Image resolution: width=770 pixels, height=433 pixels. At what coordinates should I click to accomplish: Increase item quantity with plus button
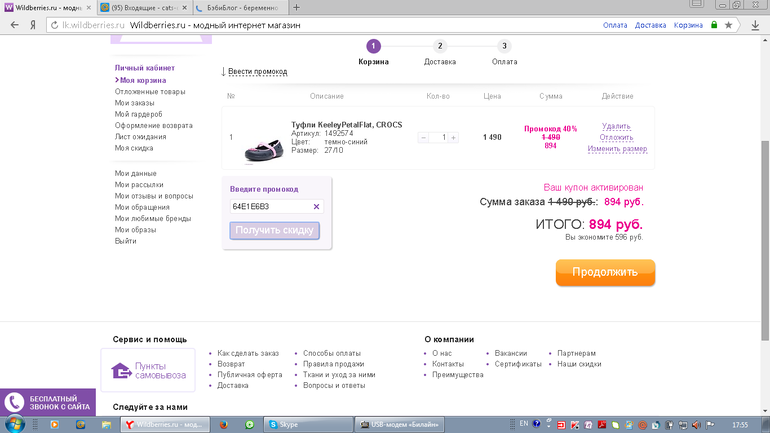(x=453, y=138)
